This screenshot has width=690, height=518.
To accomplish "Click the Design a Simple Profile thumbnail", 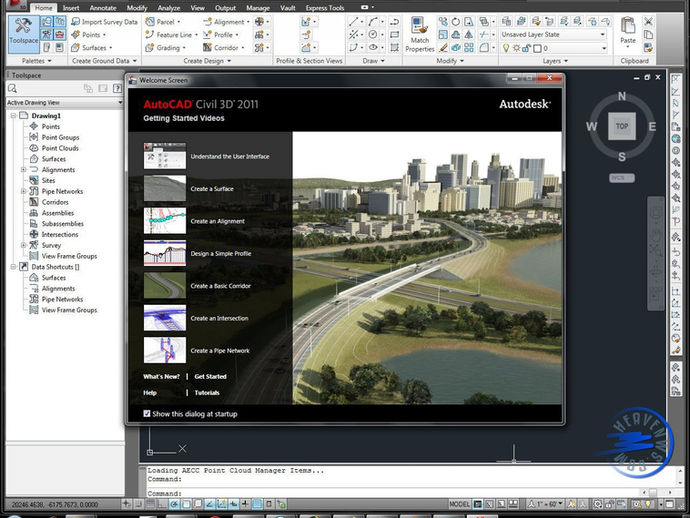I will coord(165,253).
